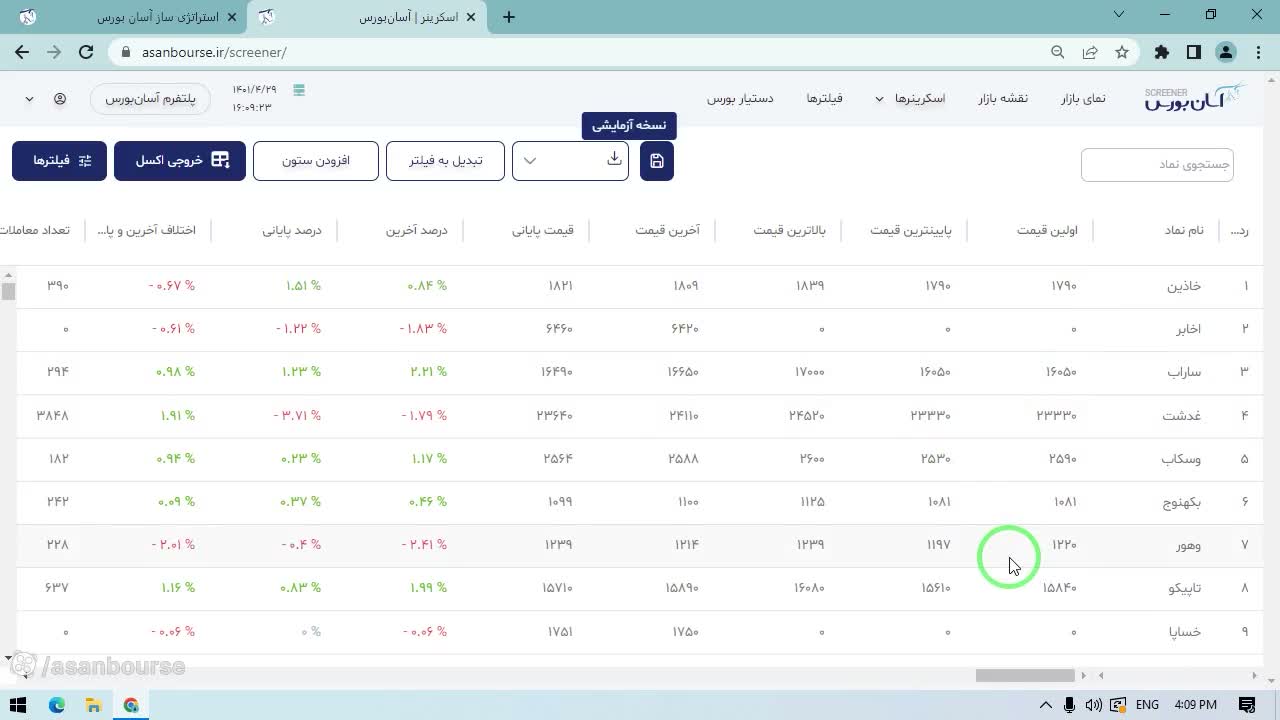
Task: Open دستیار بورس menu item
Action: click(740, 98)
